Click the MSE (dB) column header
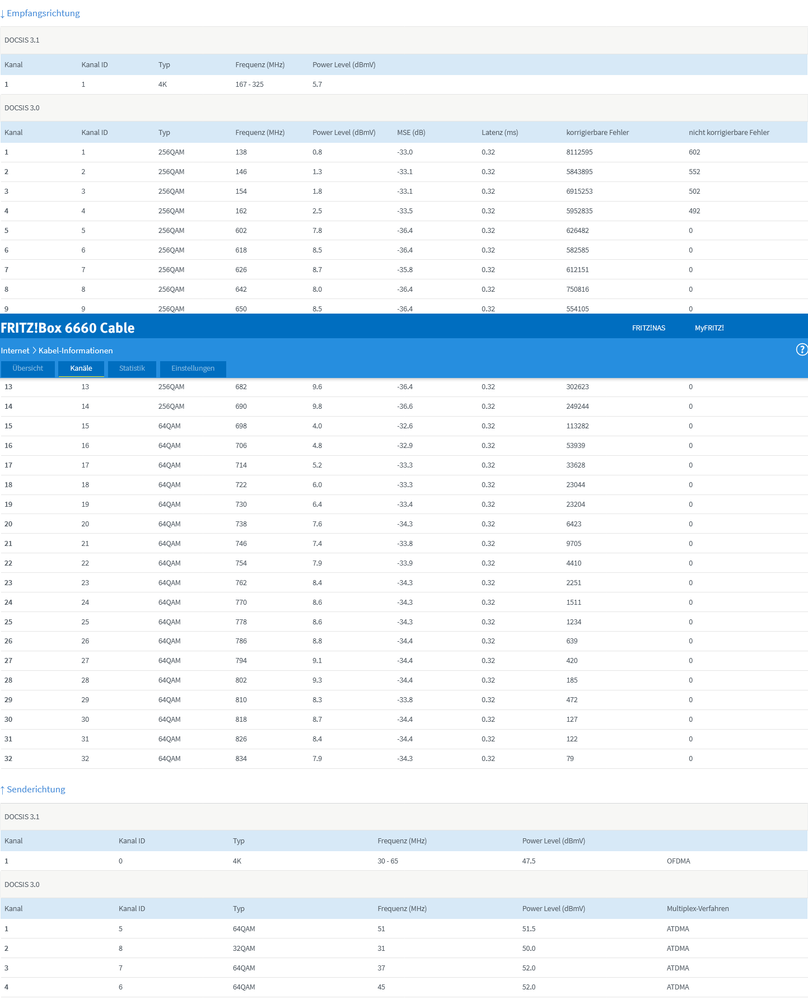 (x=411, y=133)
